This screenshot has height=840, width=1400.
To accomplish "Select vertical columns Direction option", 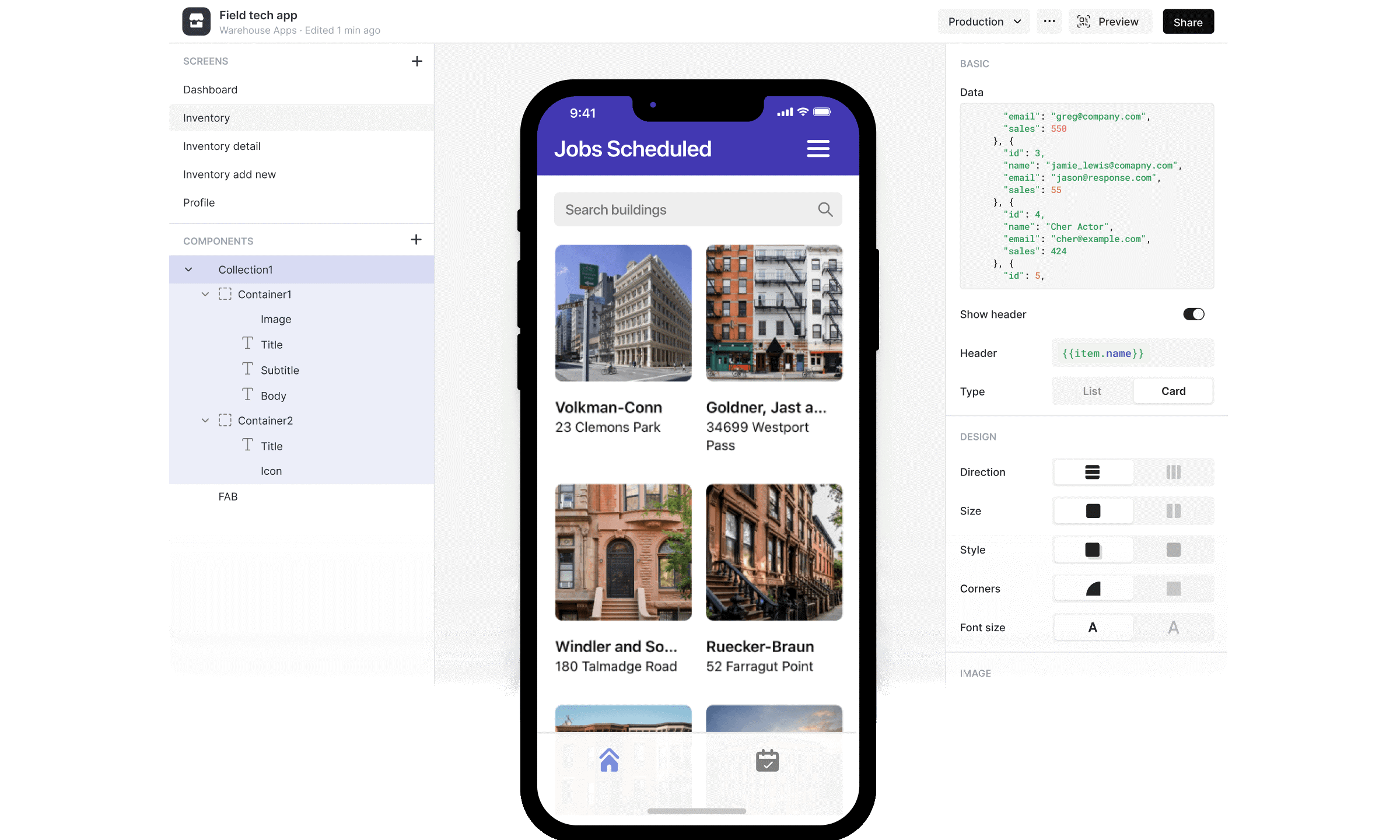I will pos(1174,472).
